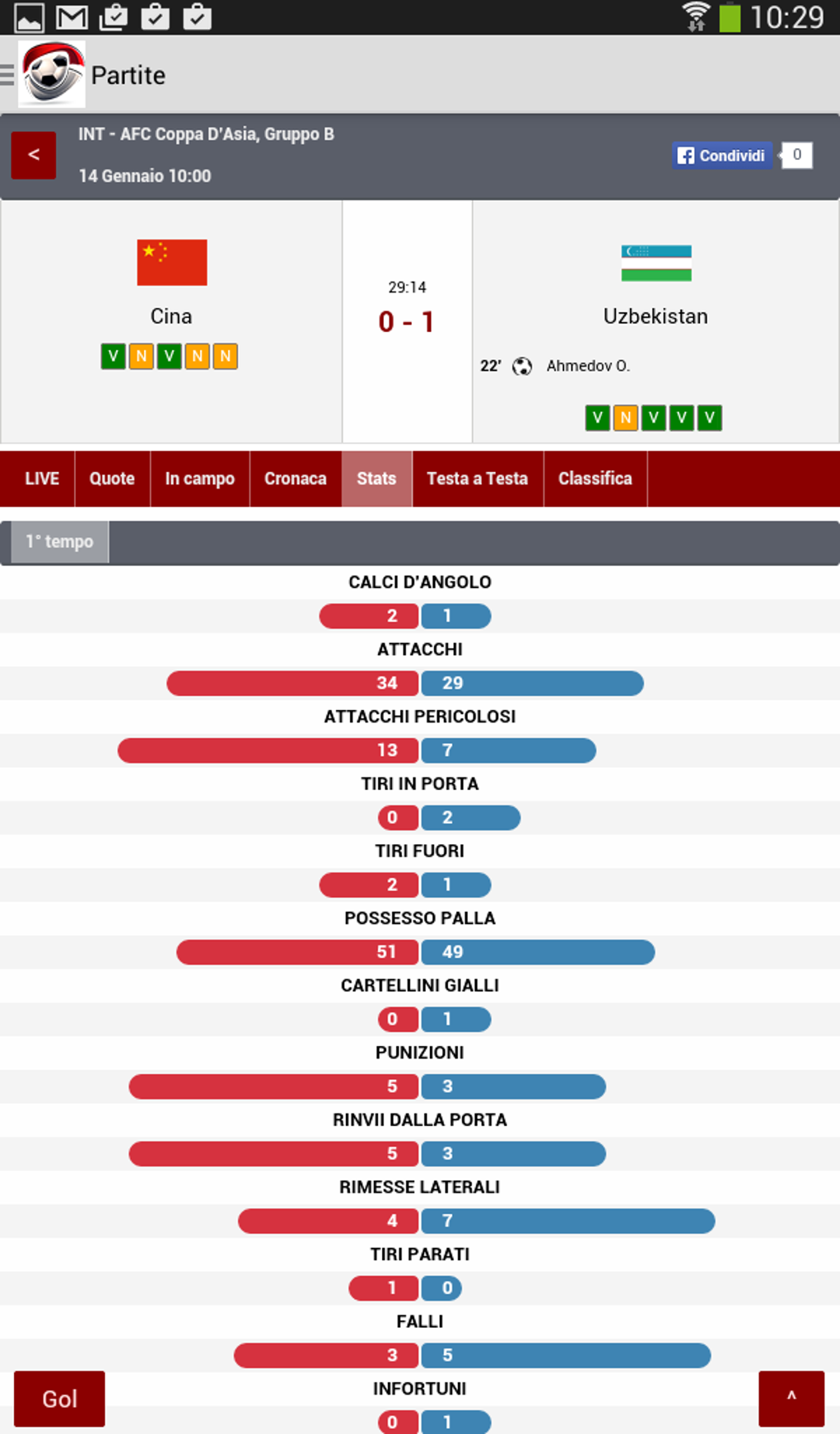The image size is (840, 1434).
Task: Tap the soccer ball app logo
Action: [52, 75]
